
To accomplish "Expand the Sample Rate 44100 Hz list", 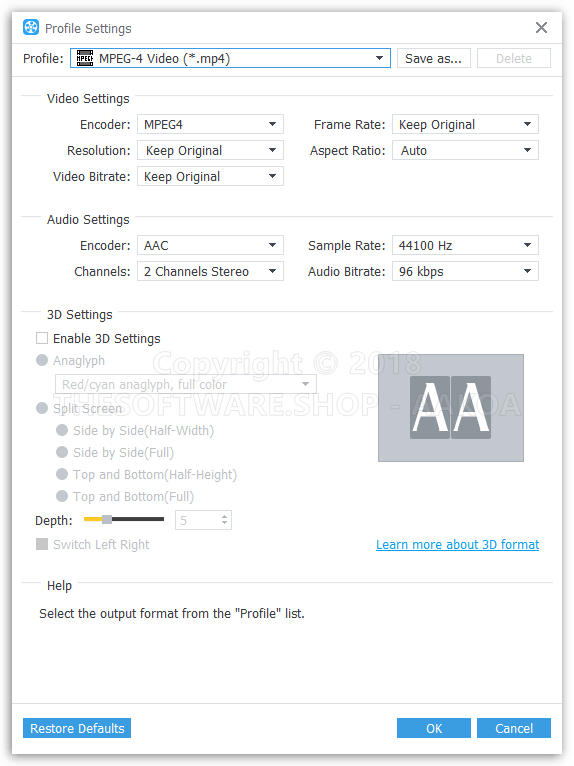I will [465, 245].
